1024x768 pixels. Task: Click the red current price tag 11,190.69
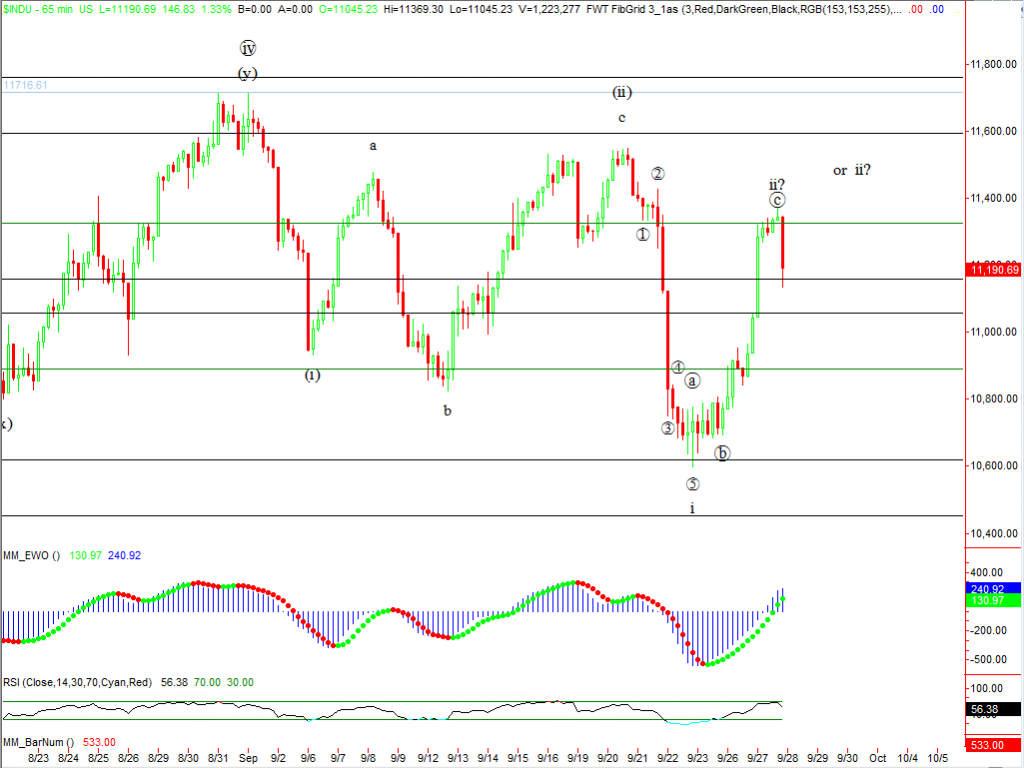pyautogui.click(x=994, y=269)
